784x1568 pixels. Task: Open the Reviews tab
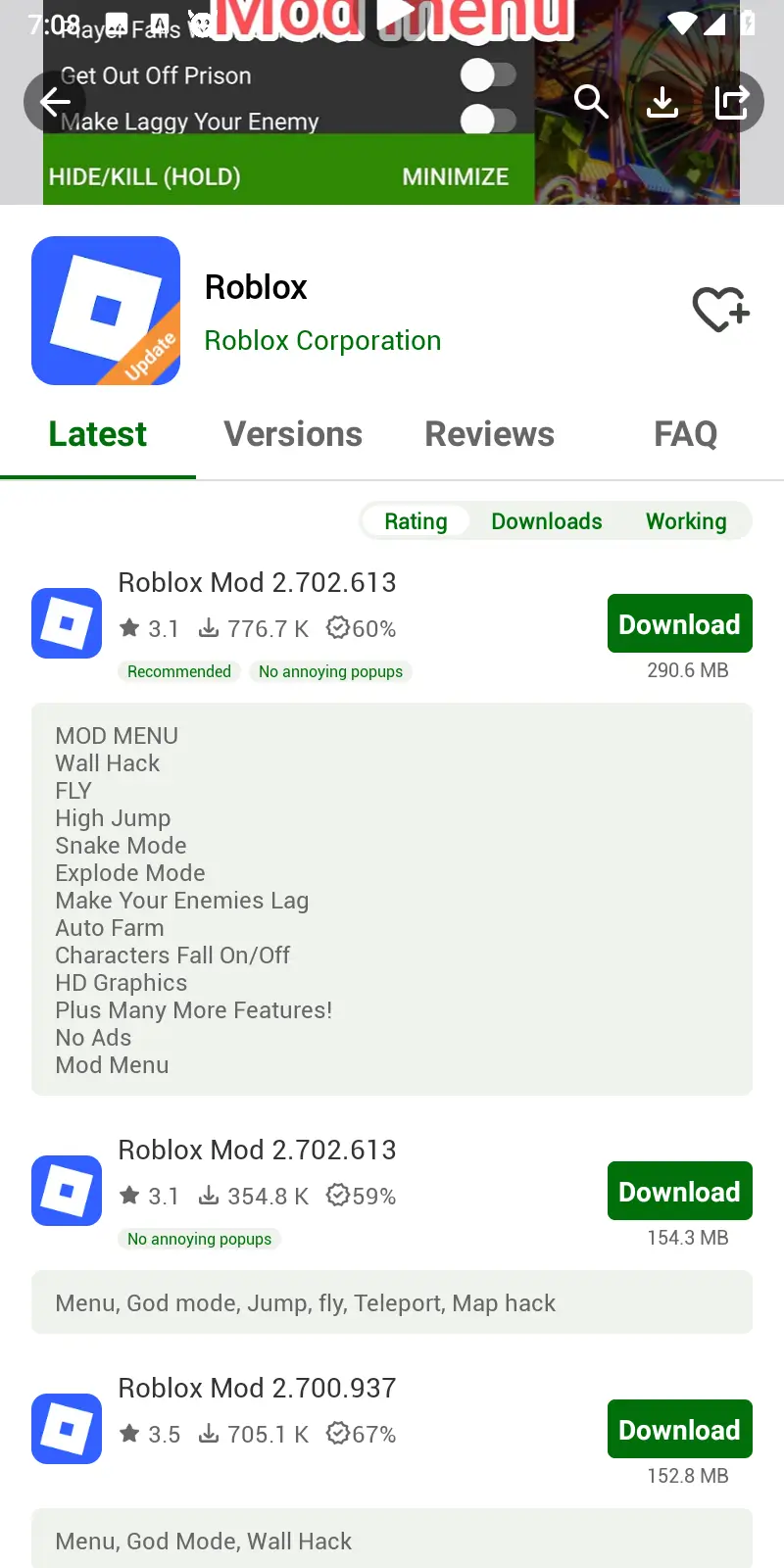coord(490,434)
